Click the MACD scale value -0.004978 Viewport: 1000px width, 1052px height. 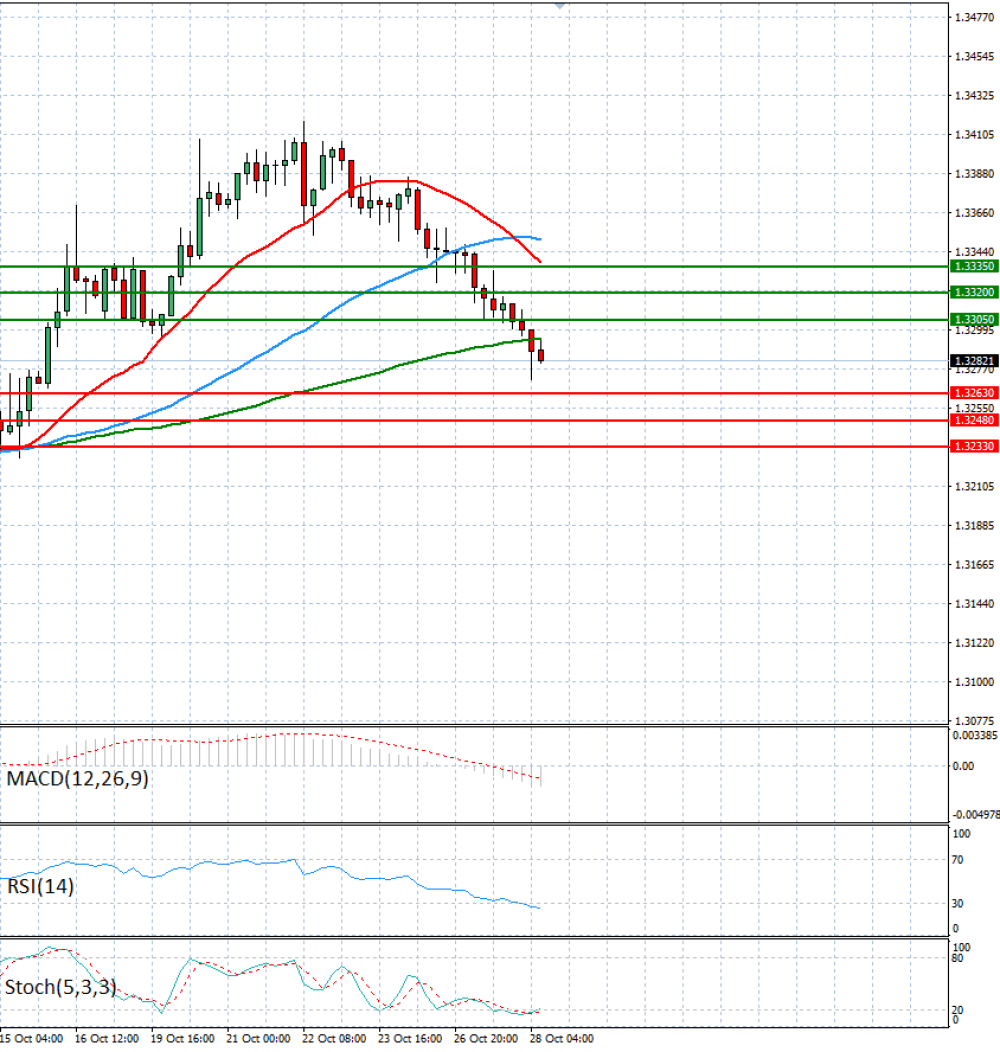tap(976, 814)
